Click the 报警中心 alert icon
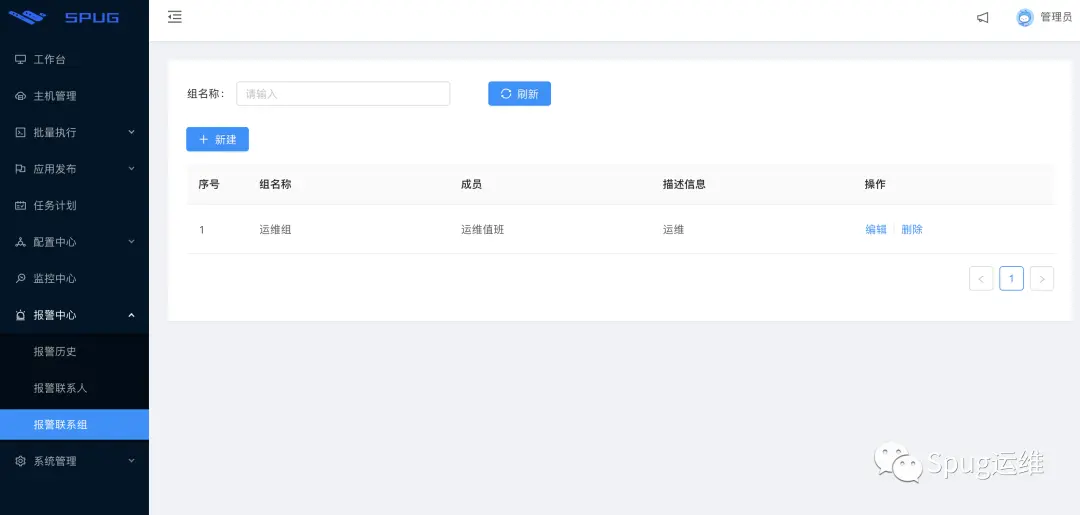Viewport: 1080px width, 515px height. 21,315
